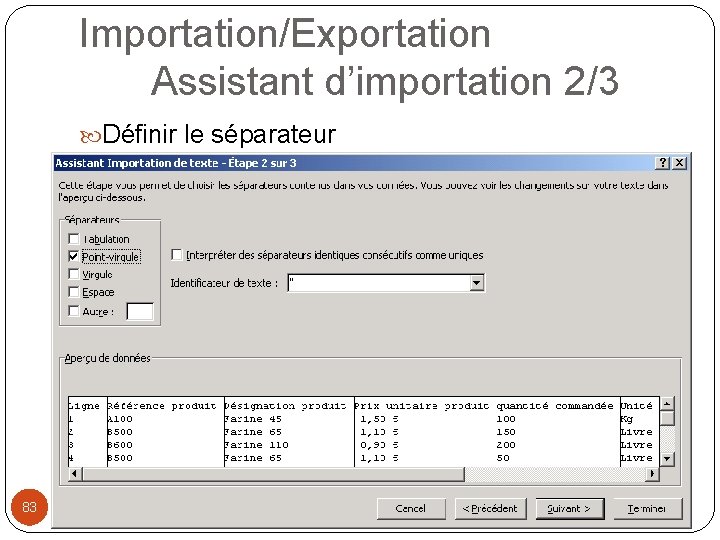Click inside the Identificateur de texte box

pos(379,283)
